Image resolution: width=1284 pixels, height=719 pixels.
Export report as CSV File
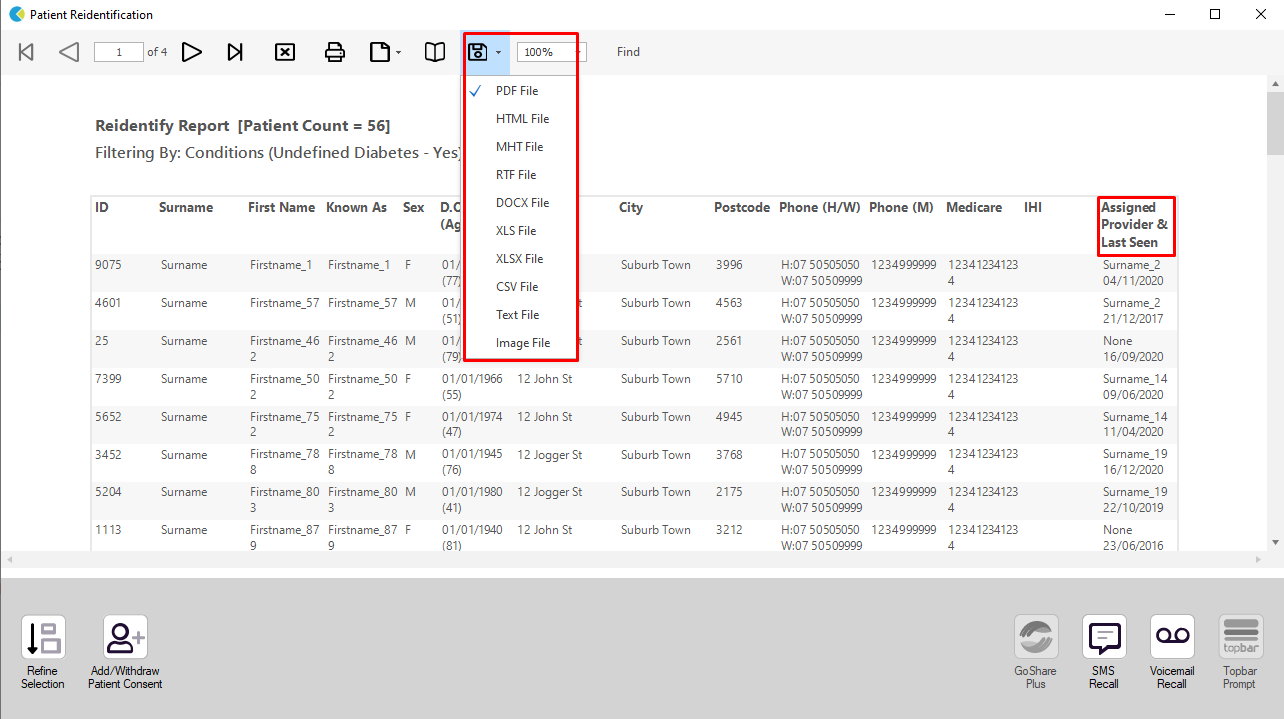click(x=519, y=287)
